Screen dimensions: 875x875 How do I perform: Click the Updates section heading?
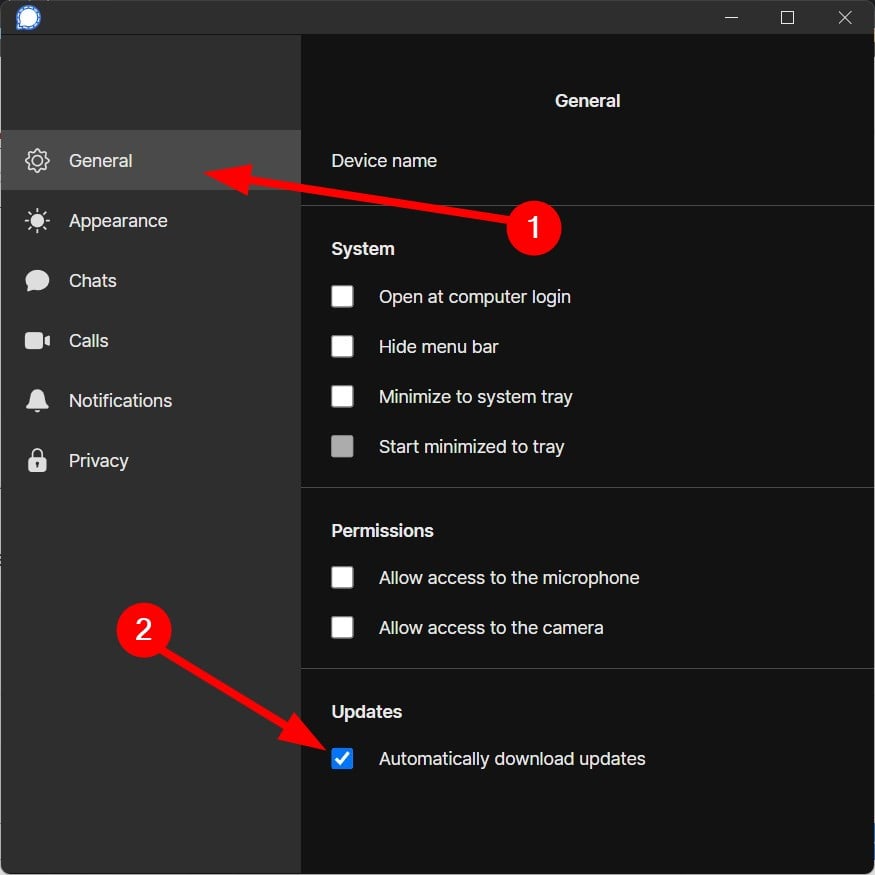coord(367,711)
